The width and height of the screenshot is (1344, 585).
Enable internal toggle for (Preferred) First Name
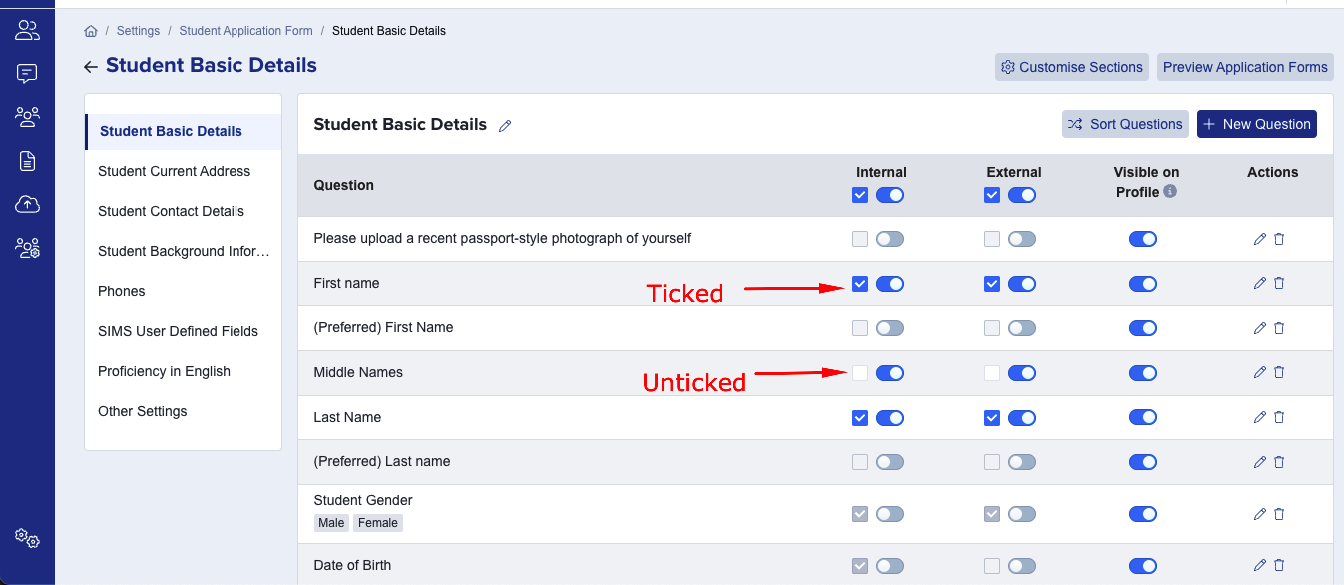[x=890, y=328]
